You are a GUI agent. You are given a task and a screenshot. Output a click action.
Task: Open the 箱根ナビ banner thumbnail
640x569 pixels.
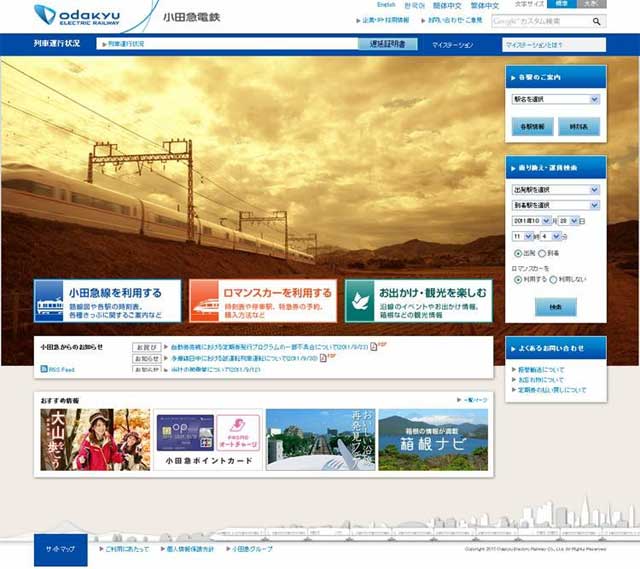(433, 438)
